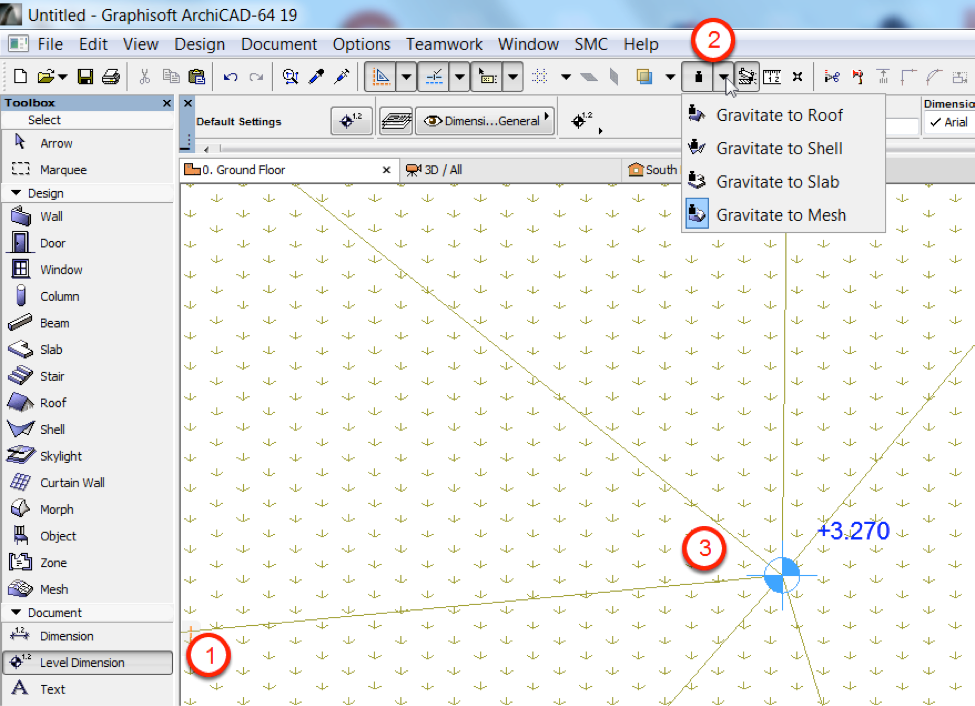Click the scissors Split toolbar icon
The width and height of the screenshot is (975, 706).
pos(831,77)
